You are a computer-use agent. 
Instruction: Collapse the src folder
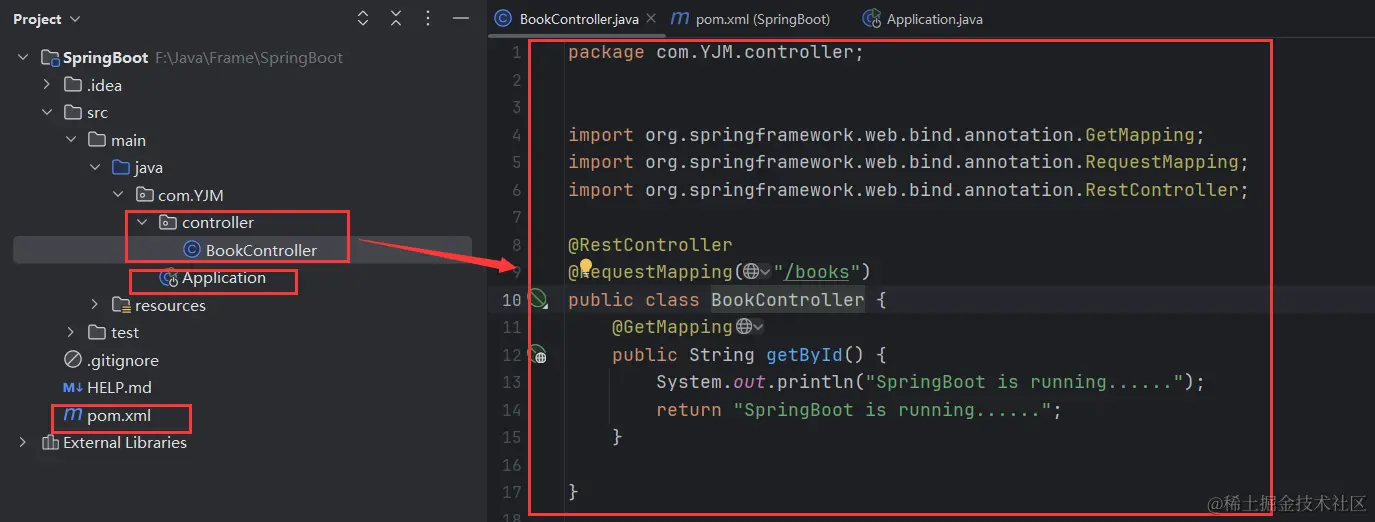point(46,113)
